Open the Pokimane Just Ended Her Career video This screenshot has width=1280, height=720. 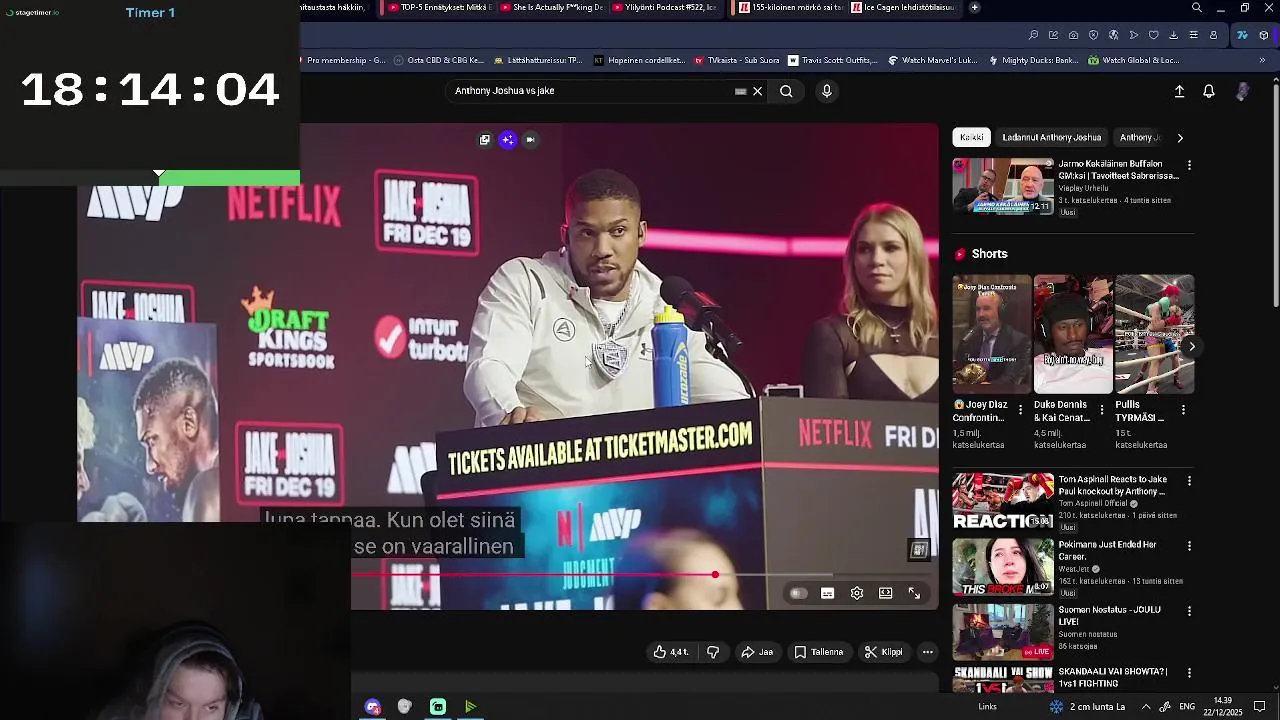[x=1003, y=566]
